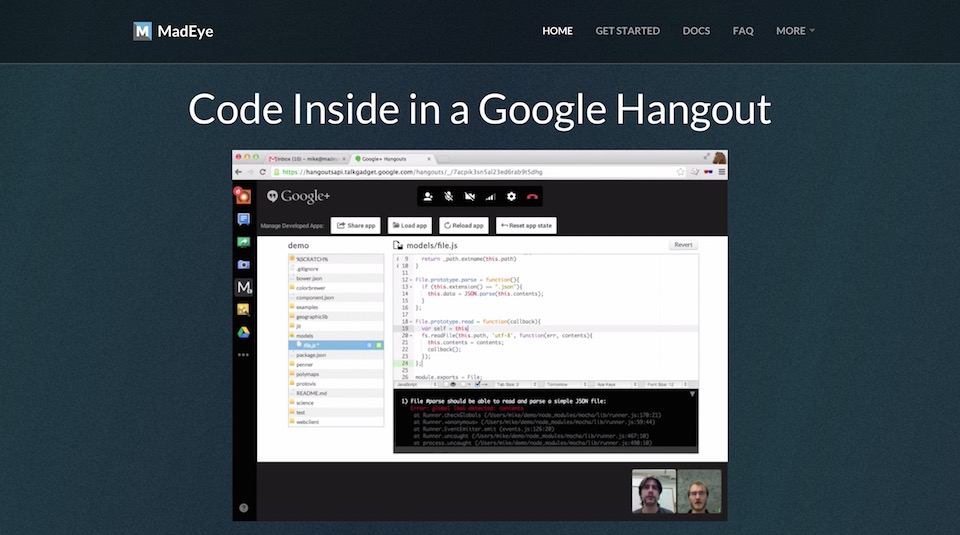Expand the colorbrewer folder
The height and width of the screenshot is (535, 960).
coord(336,288)
